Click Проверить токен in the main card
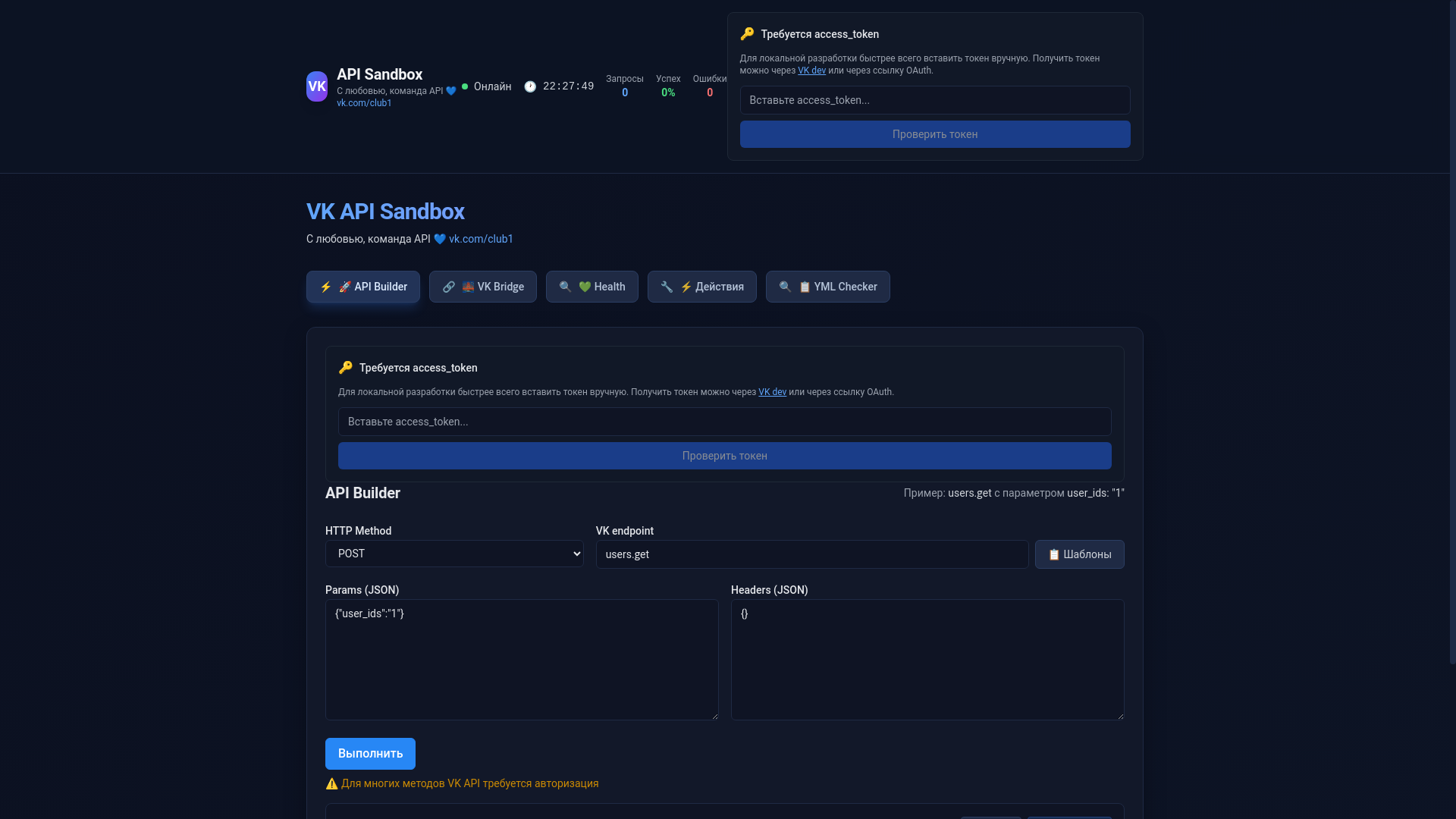This screenshot has height=819, width=1456. 725,456
